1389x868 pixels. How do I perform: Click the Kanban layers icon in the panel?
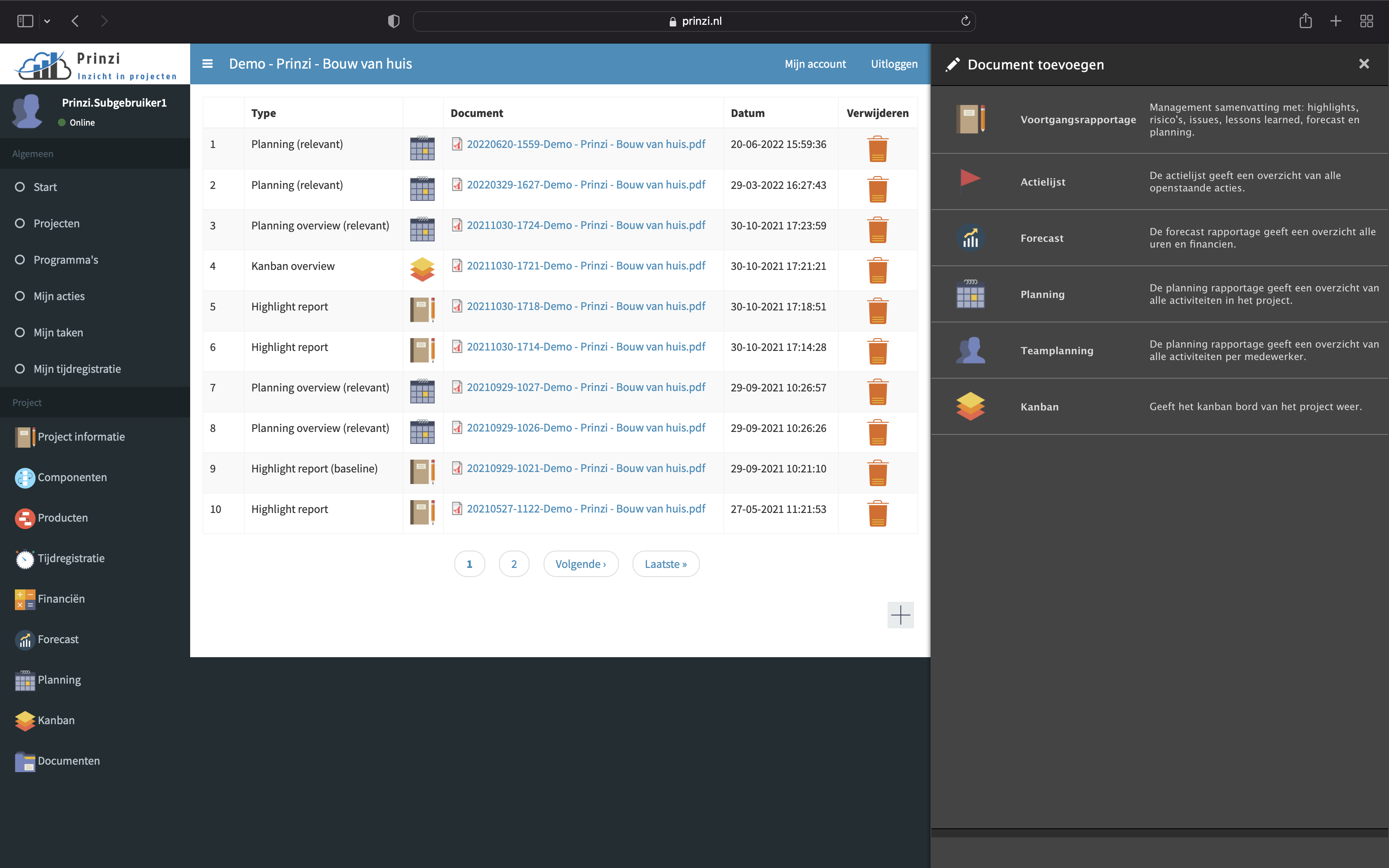(971, 406)
